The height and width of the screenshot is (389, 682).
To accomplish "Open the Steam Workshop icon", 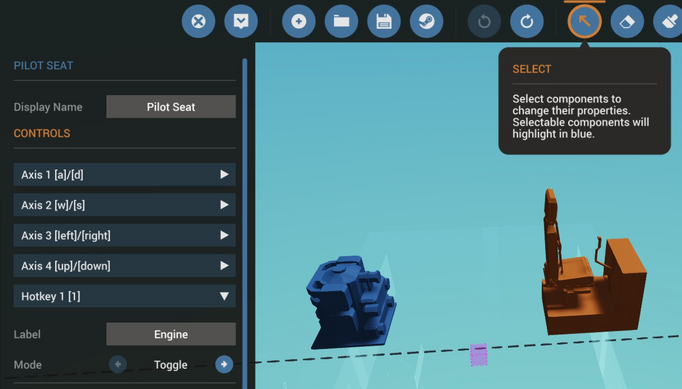I will [427, 21].
